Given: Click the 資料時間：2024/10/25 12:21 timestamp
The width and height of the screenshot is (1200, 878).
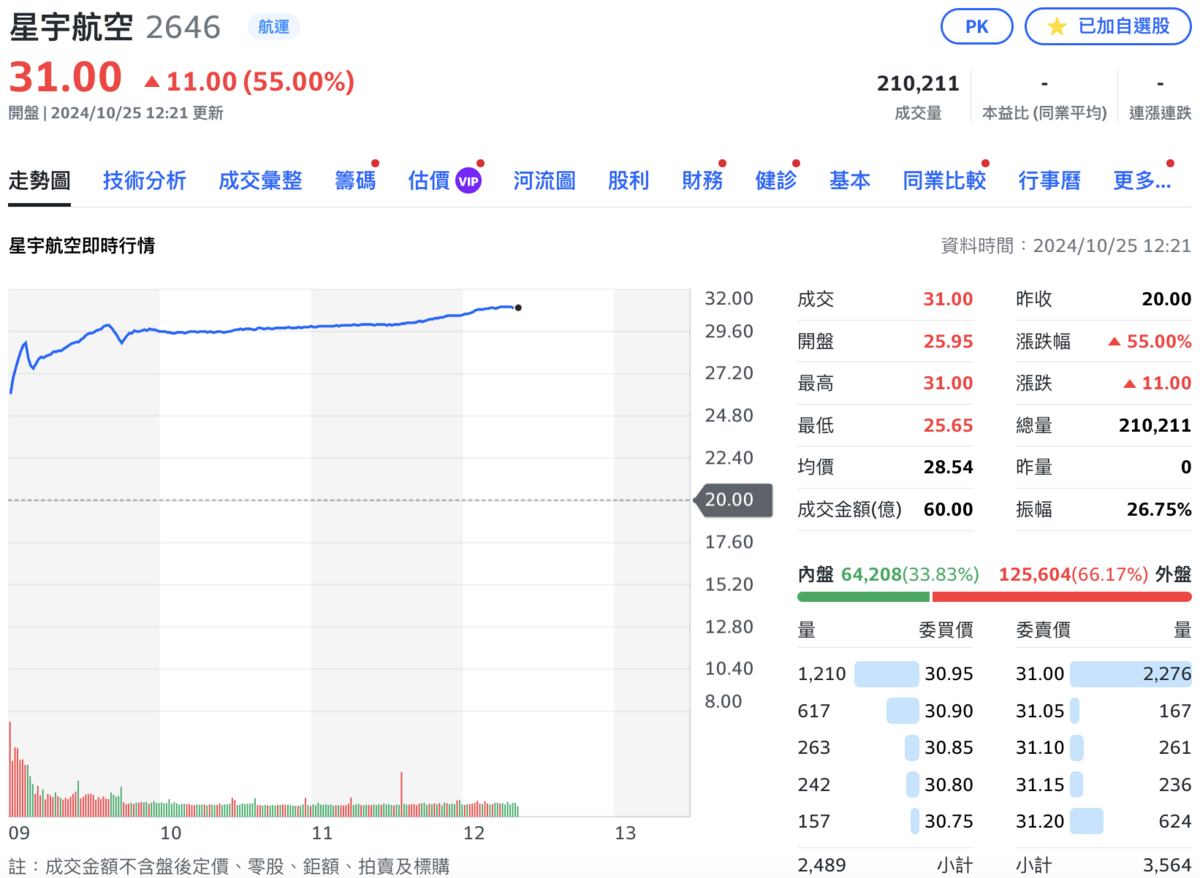Looking at the screenshot, I should (1066, 245).
